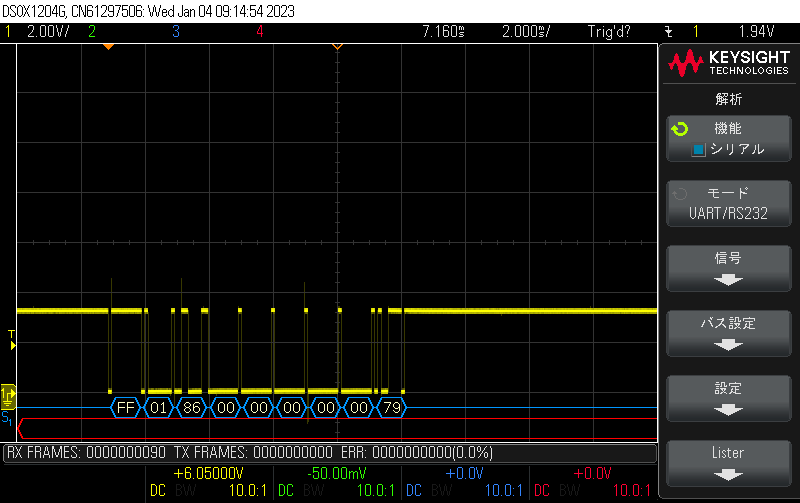This screenshot has height=503, width=800.
Task: Select the yellow channel 1 ground marker
Action: pos(9,393)
